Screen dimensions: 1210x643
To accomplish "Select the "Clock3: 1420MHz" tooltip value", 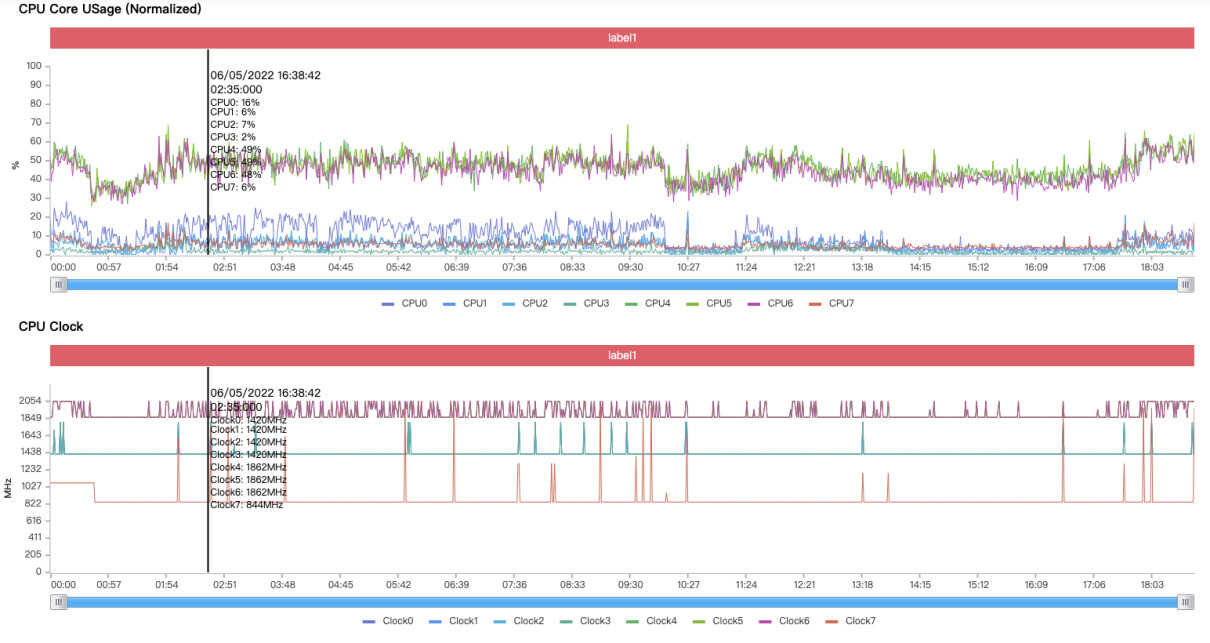I will point(248,454).
